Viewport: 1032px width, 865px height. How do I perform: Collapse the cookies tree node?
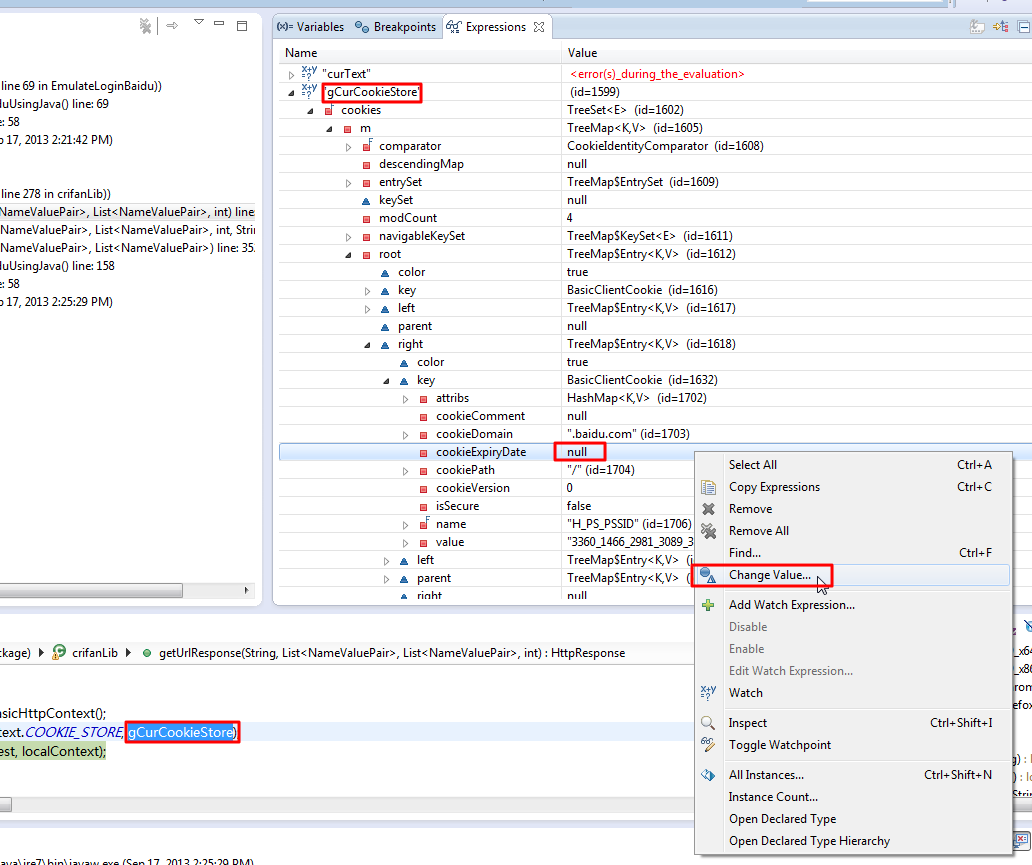[x=311, y=111]
